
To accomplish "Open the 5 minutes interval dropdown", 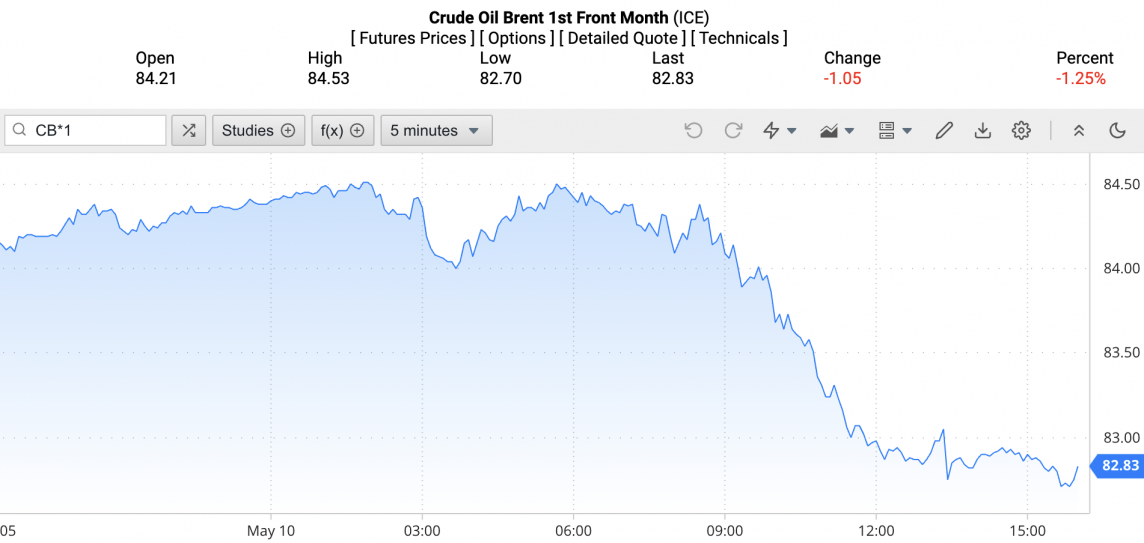I will pos(436,130).
